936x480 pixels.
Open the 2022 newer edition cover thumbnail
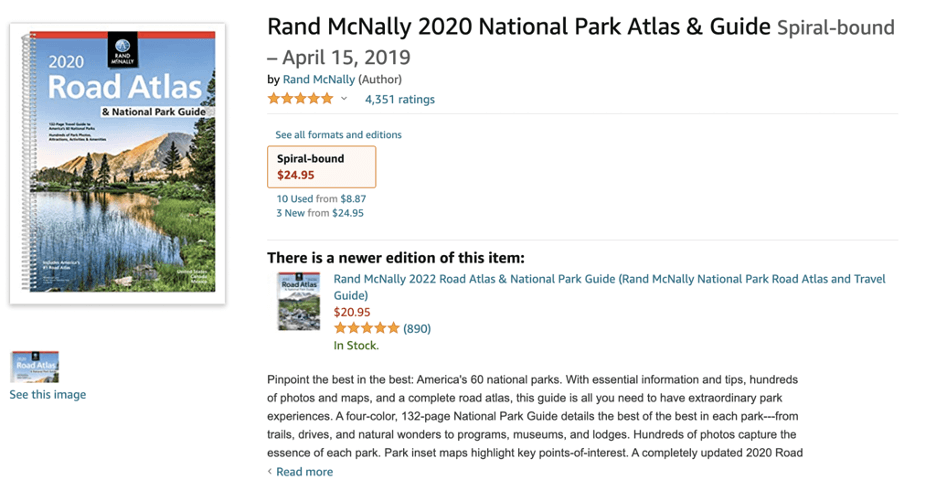pyautogui.click(x=298, y=300)
